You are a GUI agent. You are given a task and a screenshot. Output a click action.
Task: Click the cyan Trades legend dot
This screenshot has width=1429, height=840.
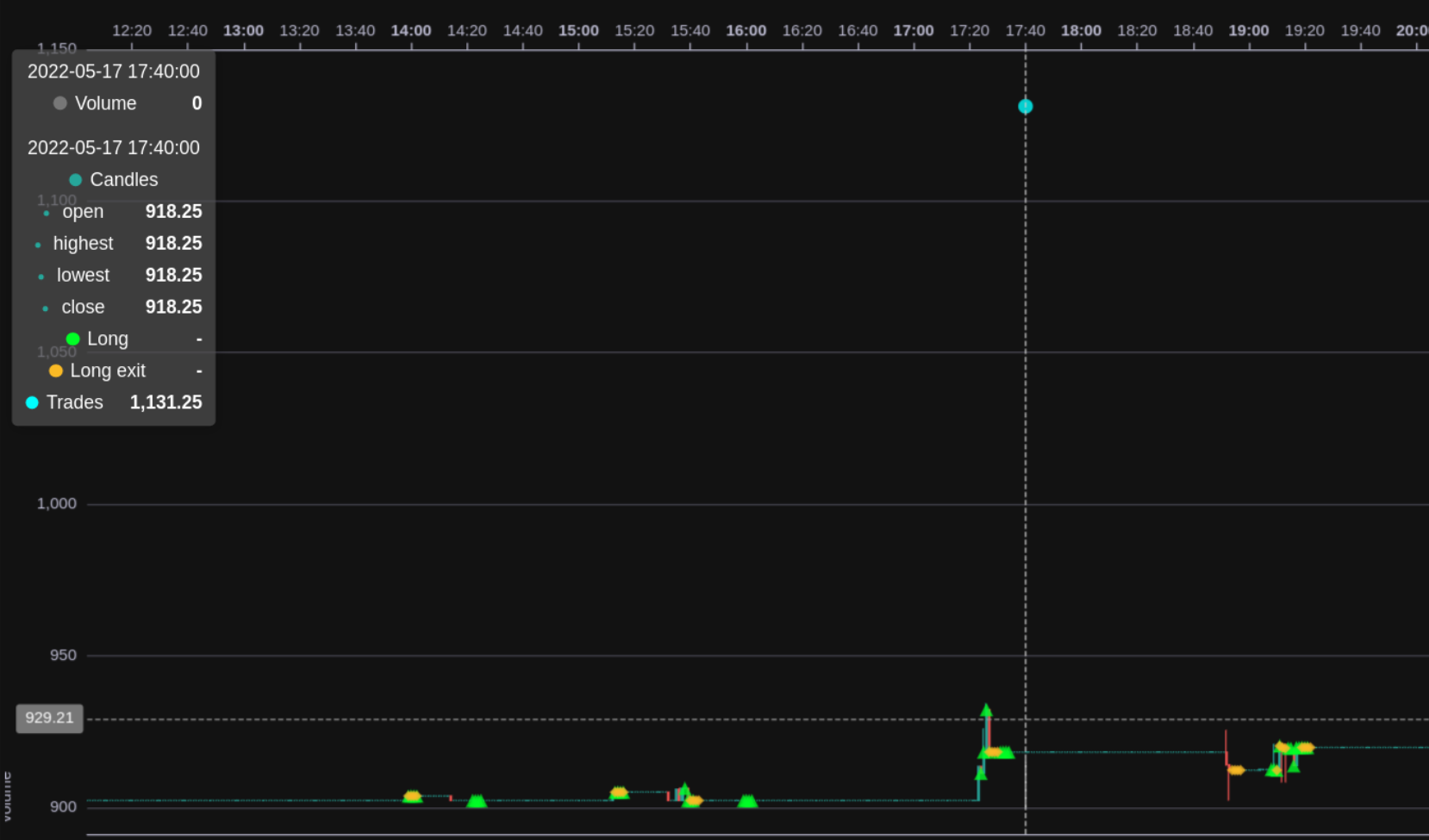coord(32,401)
